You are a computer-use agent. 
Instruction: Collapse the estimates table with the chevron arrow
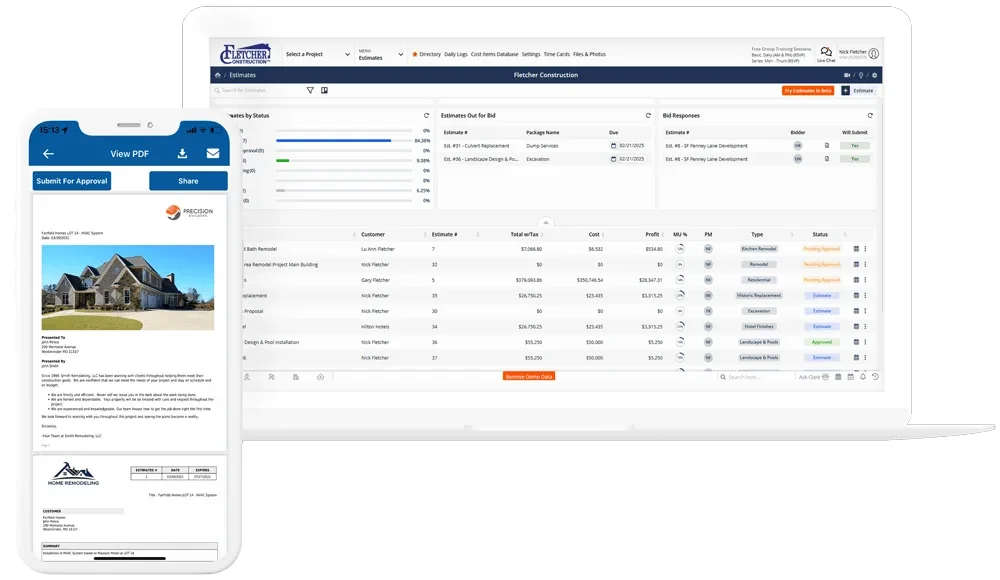coord(546,222)
